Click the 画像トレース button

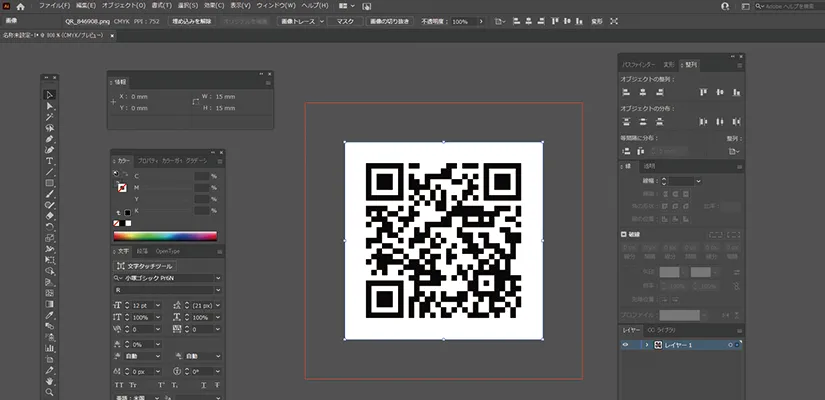(297, 22)
